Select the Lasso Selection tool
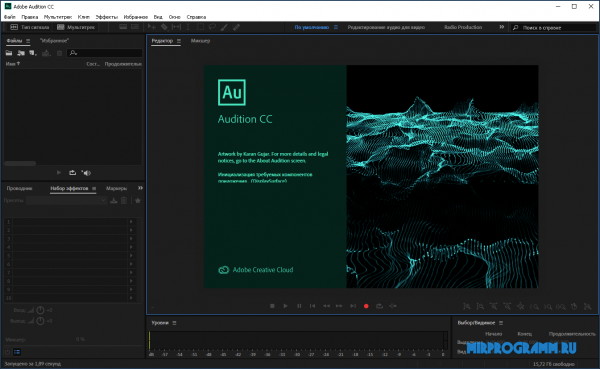 212,27
